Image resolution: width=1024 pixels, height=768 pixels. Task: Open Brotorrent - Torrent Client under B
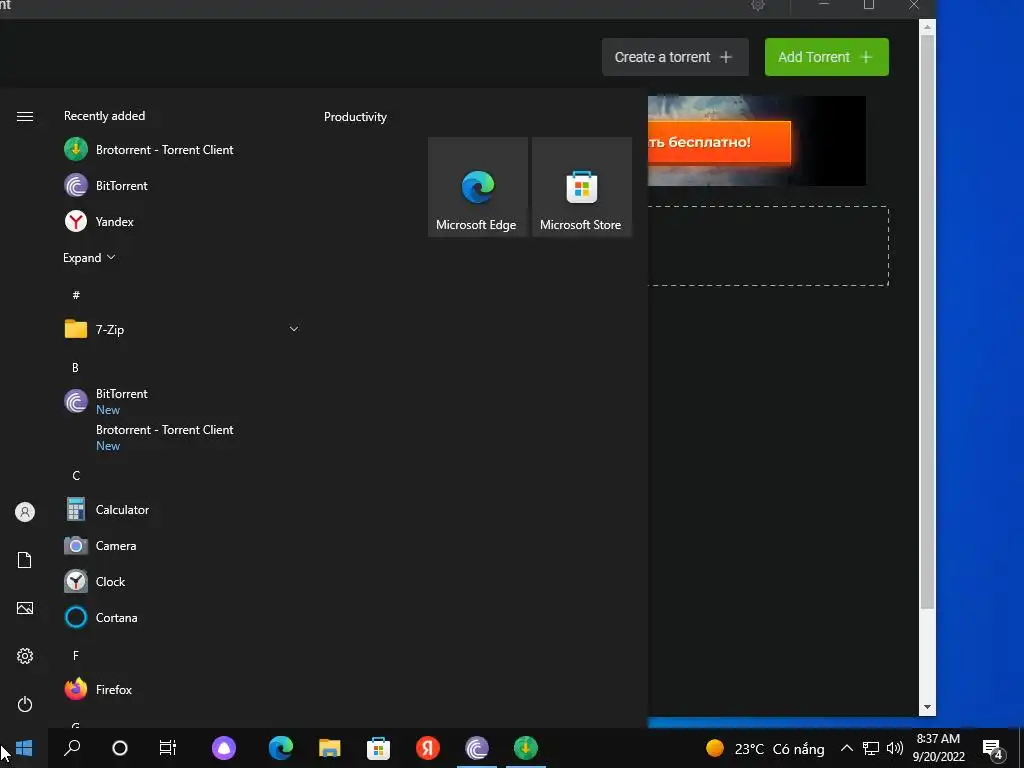165,437
